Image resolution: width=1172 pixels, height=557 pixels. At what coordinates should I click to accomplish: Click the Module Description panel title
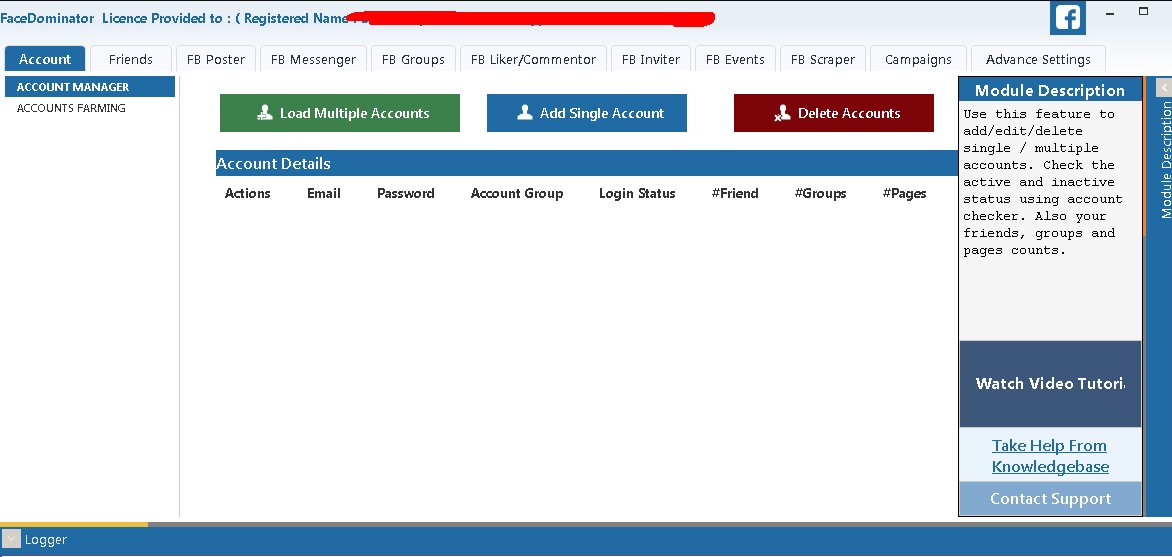pyautogui.click(x=1050, y=90)
